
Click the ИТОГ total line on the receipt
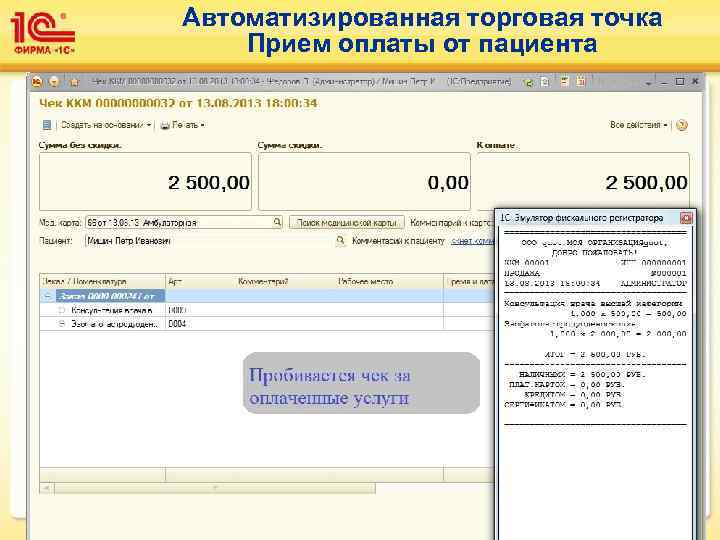tap(595, 354)
